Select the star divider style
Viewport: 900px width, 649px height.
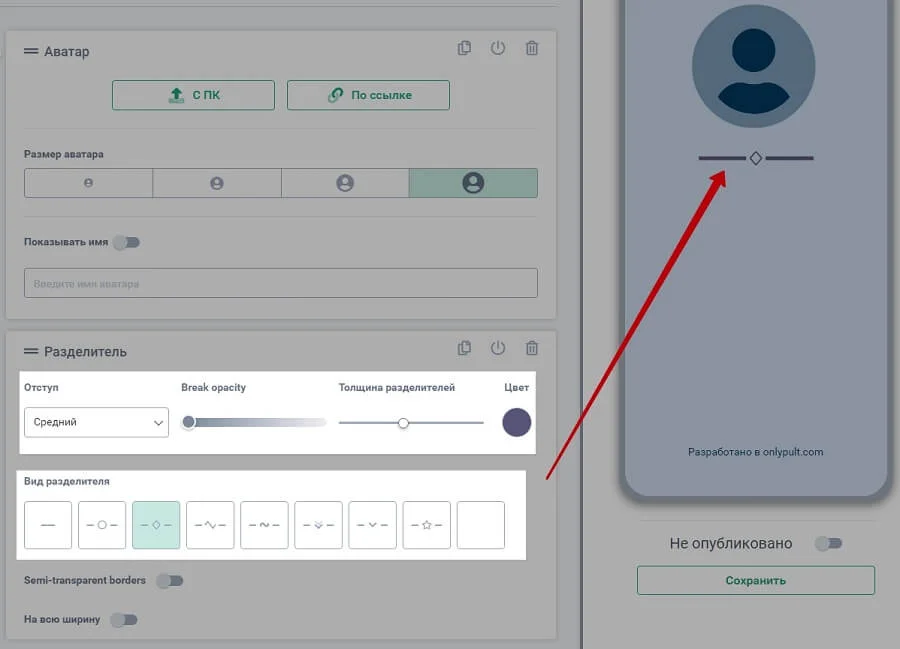point(426,525)
